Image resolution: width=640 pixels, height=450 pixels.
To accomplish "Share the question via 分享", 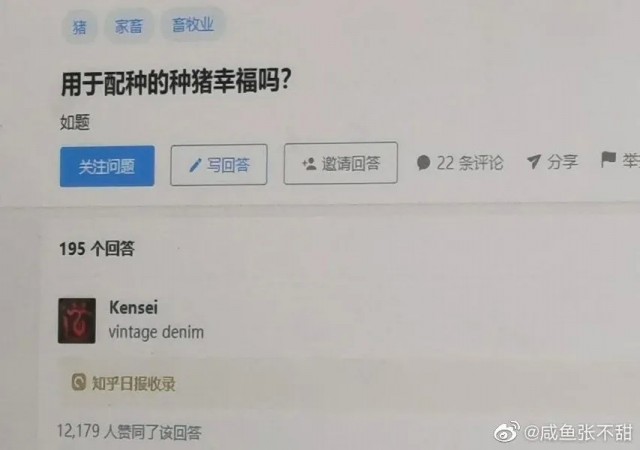I will (553, 162).
